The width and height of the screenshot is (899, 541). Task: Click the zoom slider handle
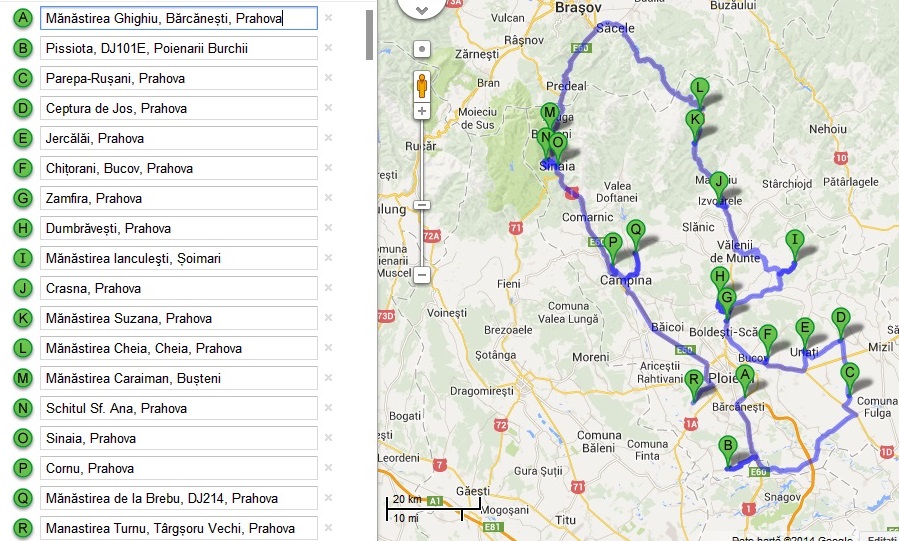[x=422, y=204]
